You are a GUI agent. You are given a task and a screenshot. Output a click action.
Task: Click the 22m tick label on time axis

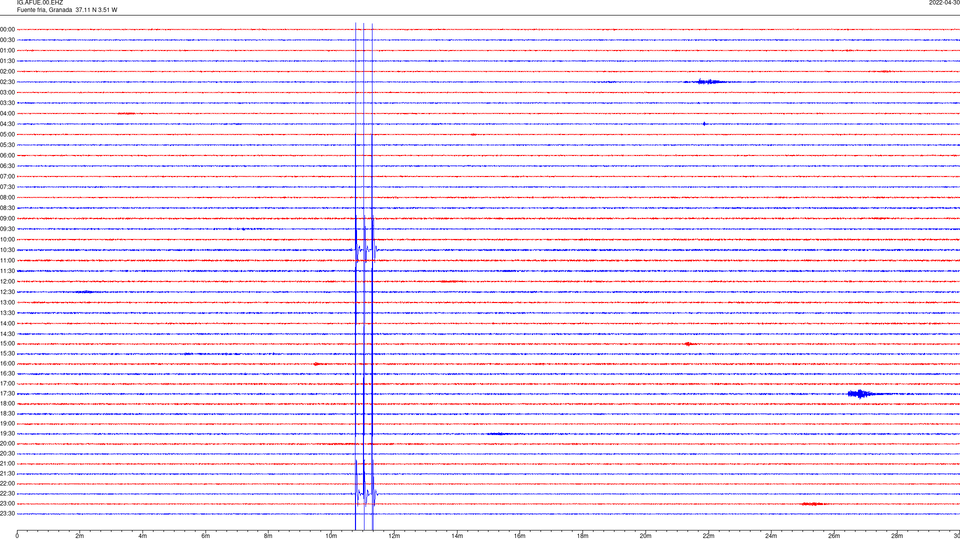tap(708, 536)
